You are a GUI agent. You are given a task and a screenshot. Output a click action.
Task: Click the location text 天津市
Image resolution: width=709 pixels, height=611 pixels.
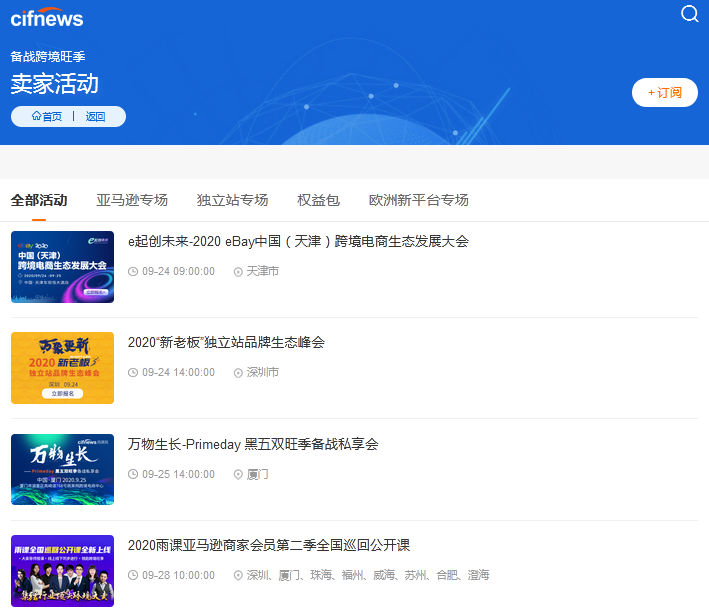click(x=263, y=271)
